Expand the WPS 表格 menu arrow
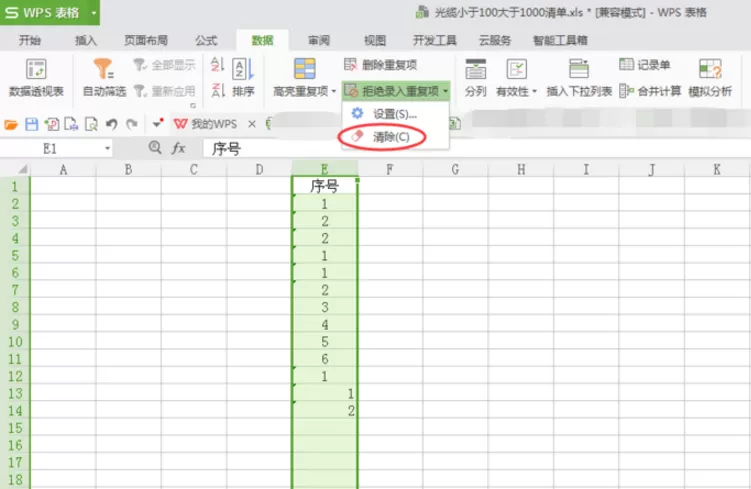Screen dimensions: 751x489 pyautogui.click(x=93, y=13)
